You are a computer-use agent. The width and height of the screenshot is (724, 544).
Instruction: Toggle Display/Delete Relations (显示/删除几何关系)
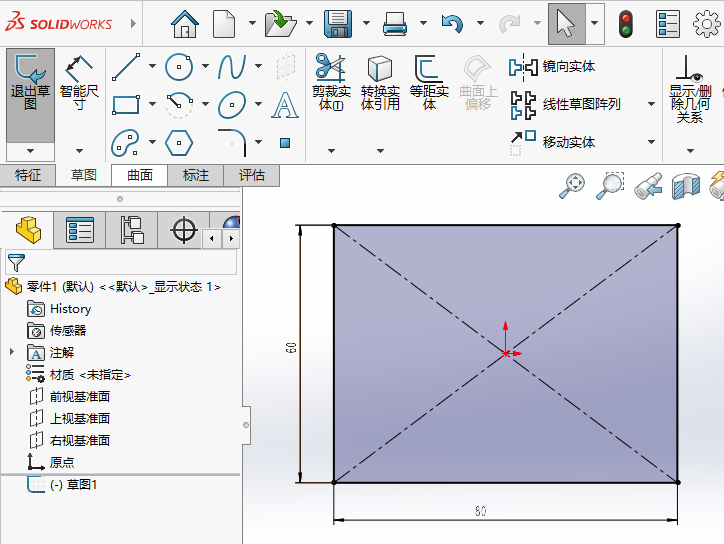[x=689, y=88]
